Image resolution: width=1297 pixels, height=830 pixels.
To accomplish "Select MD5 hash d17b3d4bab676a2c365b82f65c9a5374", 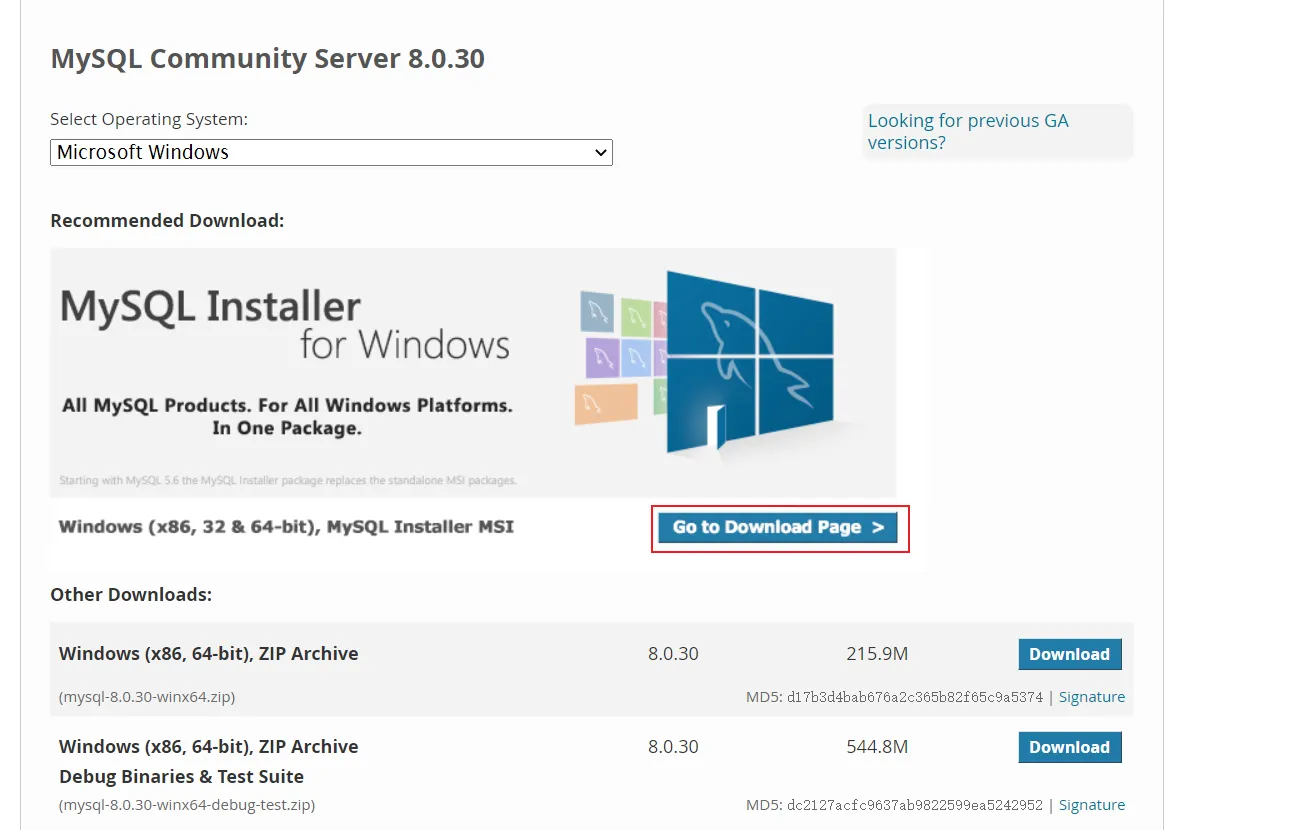I will (914, 697).
